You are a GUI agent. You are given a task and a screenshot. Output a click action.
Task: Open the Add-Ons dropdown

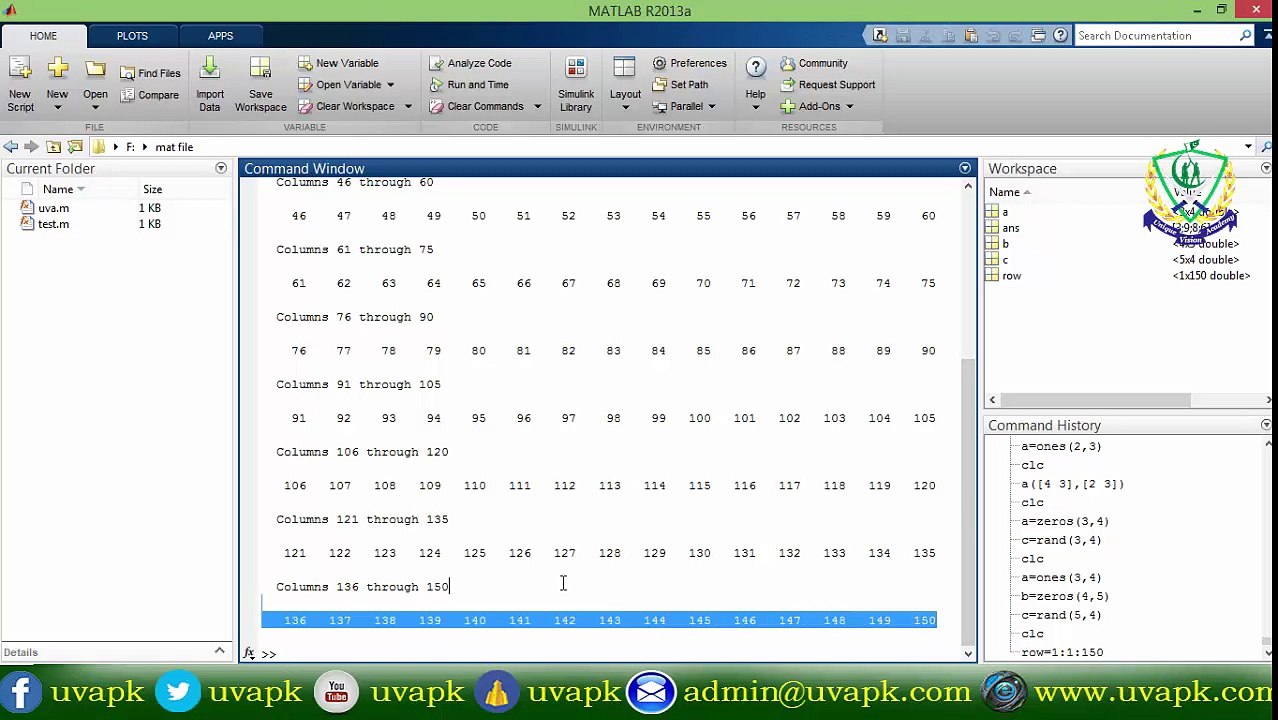click(x=849, y=107)
